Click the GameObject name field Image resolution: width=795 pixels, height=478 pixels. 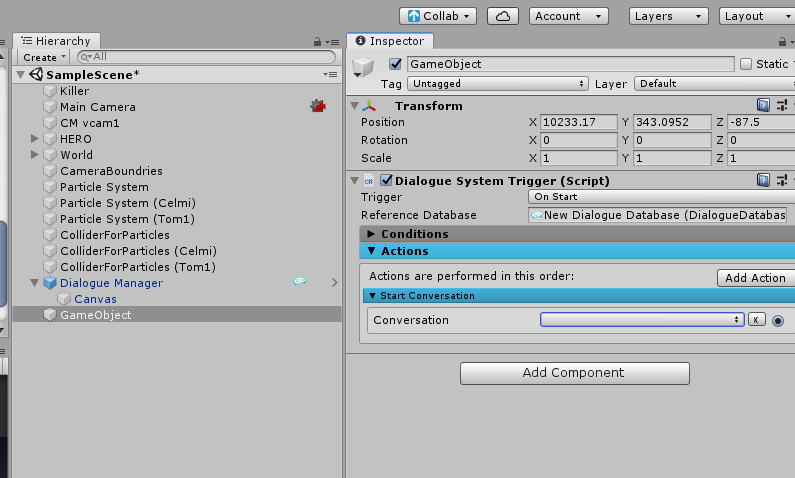click(x=570, y=64)
